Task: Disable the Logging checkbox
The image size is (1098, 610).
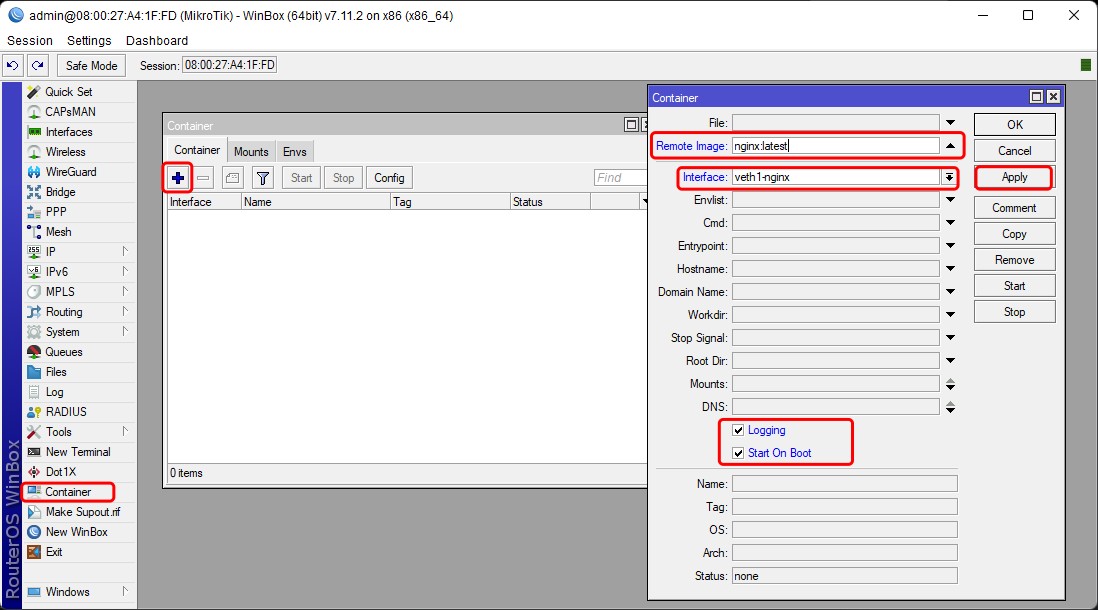Action: pos(738,430)
